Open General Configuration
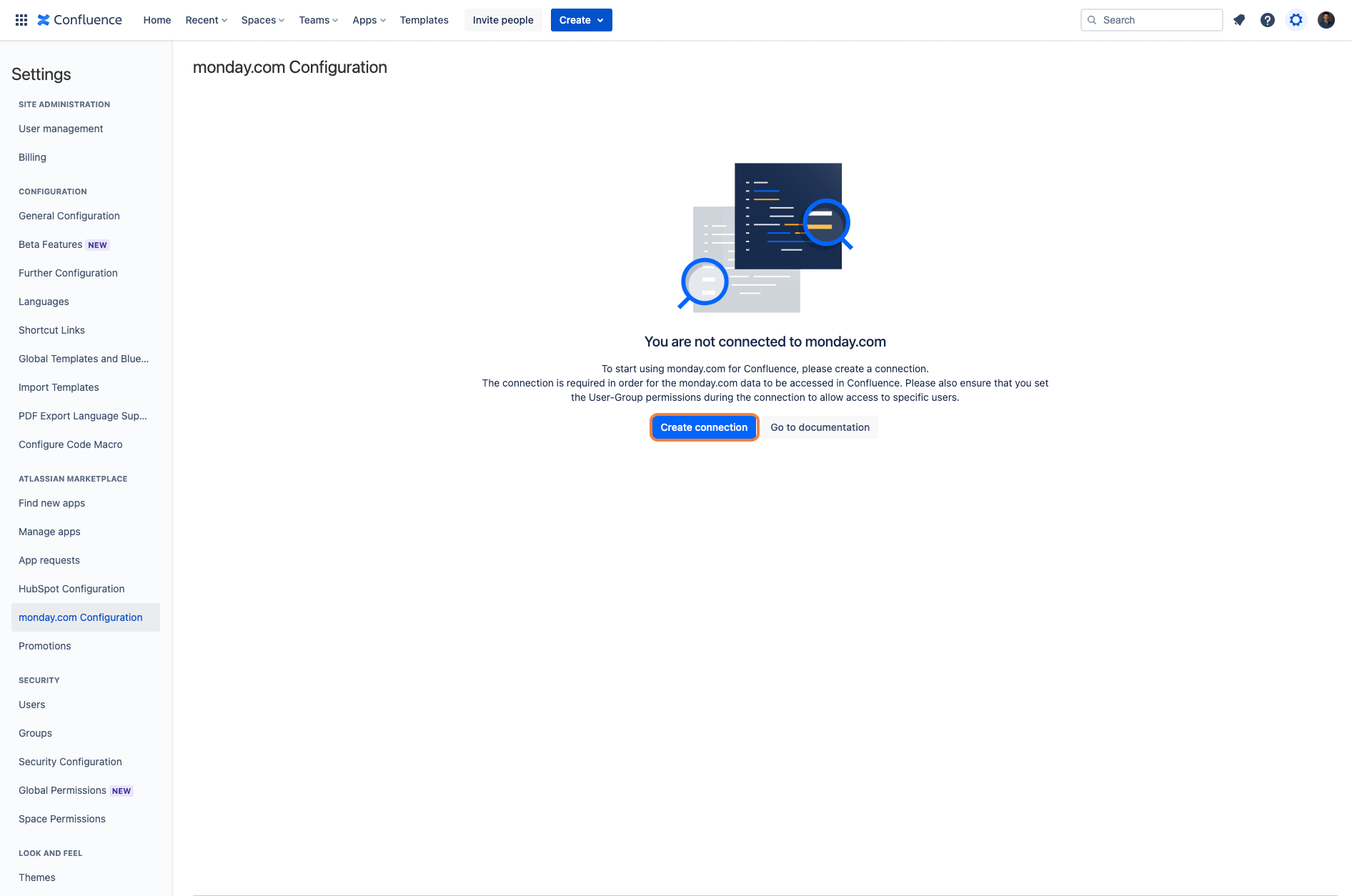Screen dimensions: 1352x896 click(86, 216)
